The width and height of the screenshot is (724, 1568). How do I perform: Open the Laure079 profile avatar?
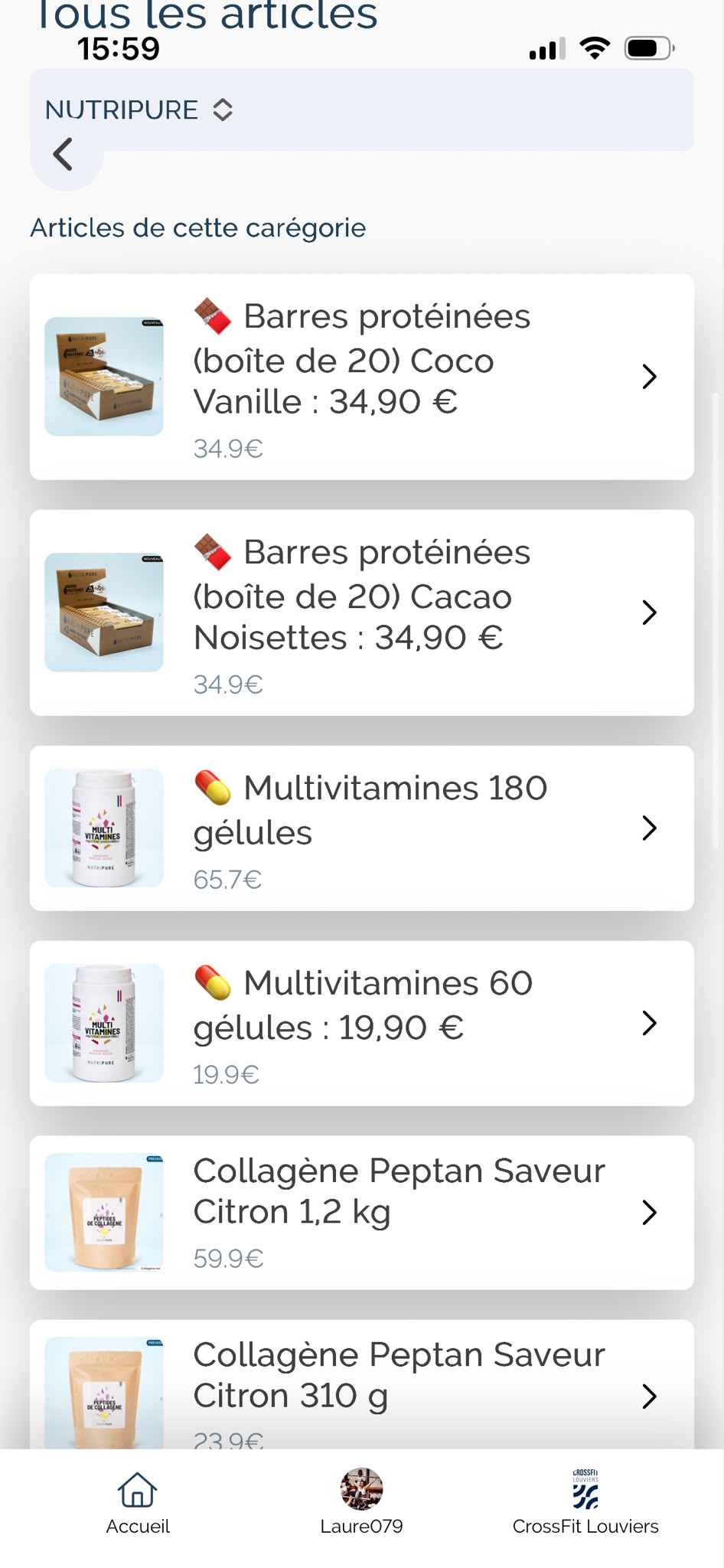point(361,1488)
